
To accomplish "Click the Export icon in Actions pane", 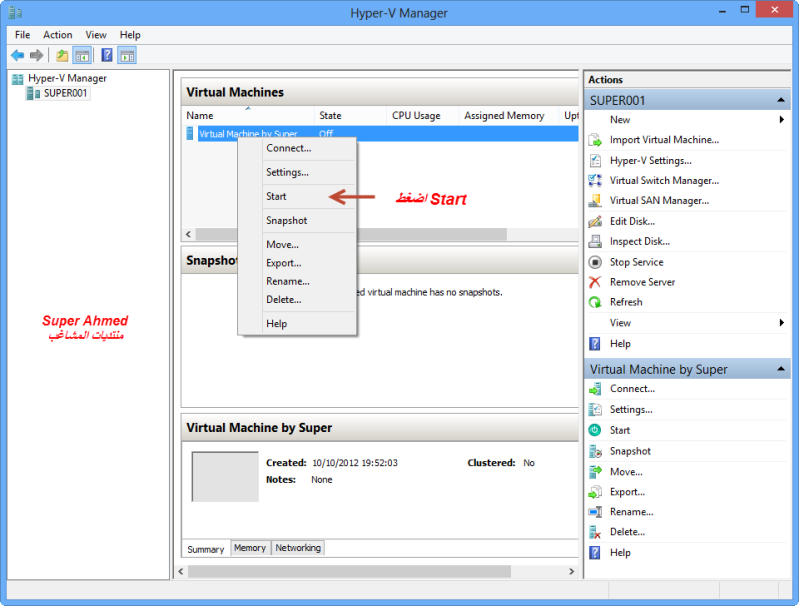I will [x=595, y=492].
